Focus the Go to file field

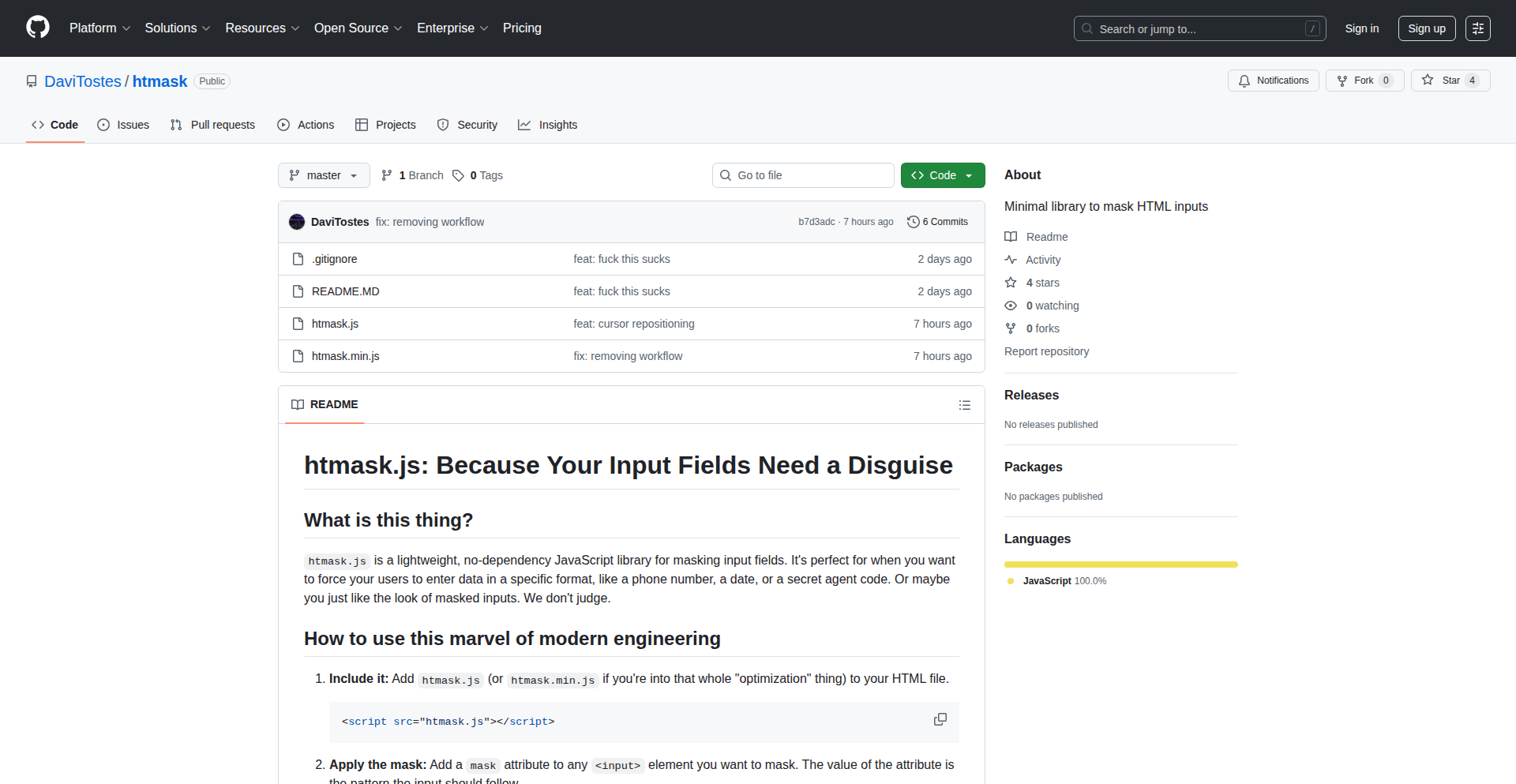[803, 175]
